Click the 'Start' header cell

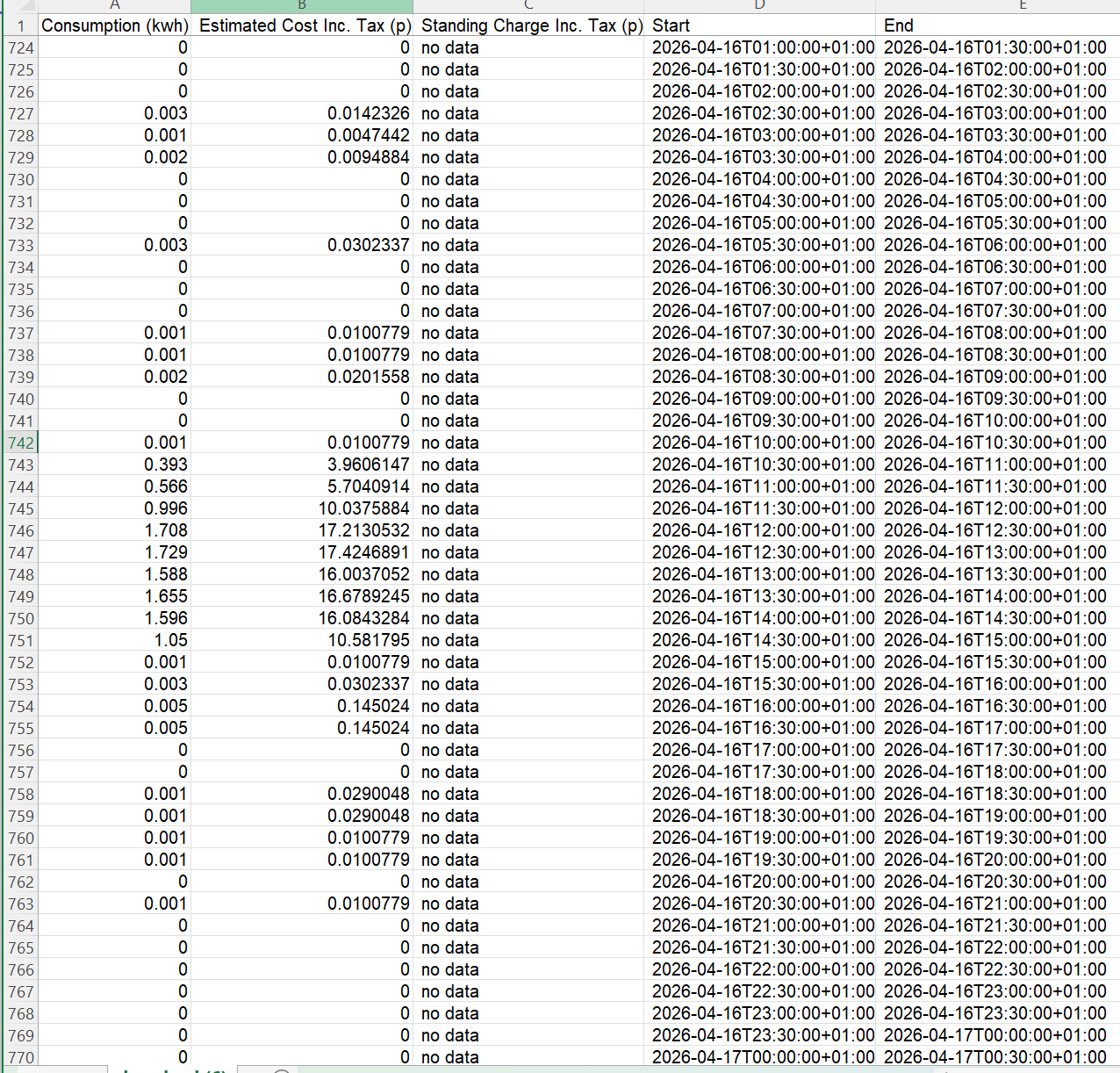tap(760, 25)
